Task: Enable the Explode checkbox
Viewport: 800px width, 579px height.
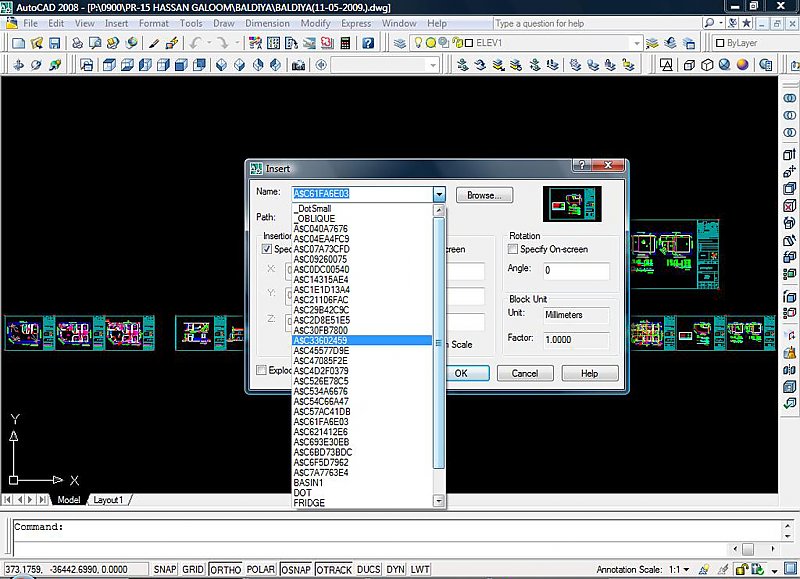Action: (x=261, y=371)
